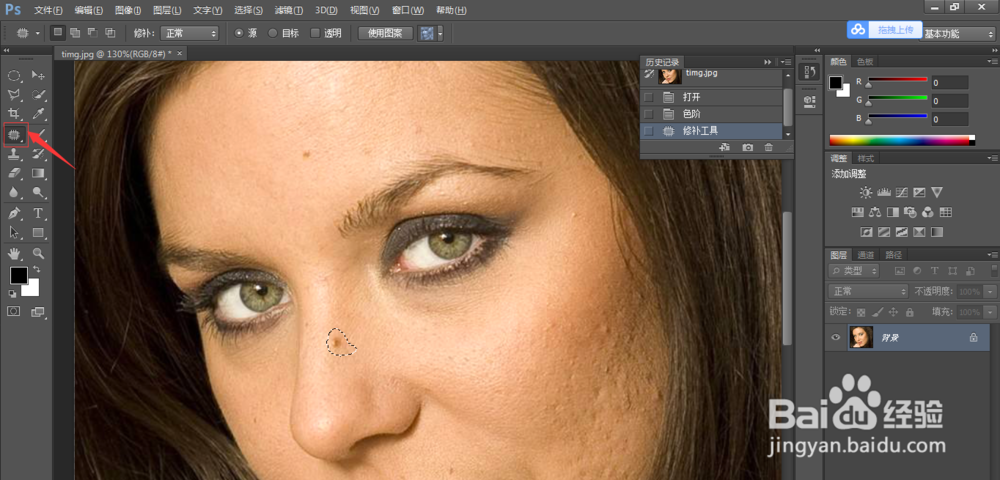Open layer blend mode dropdown
The width and height of the screenshot is (1000, 480).
click(869, 291)
